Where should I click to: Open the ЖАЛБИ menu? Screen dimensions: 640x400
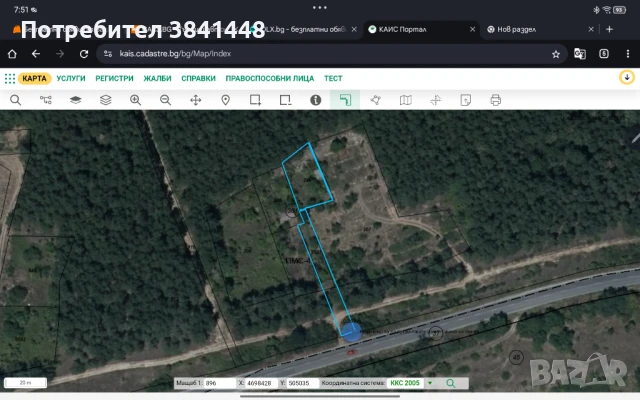point(158,78)
